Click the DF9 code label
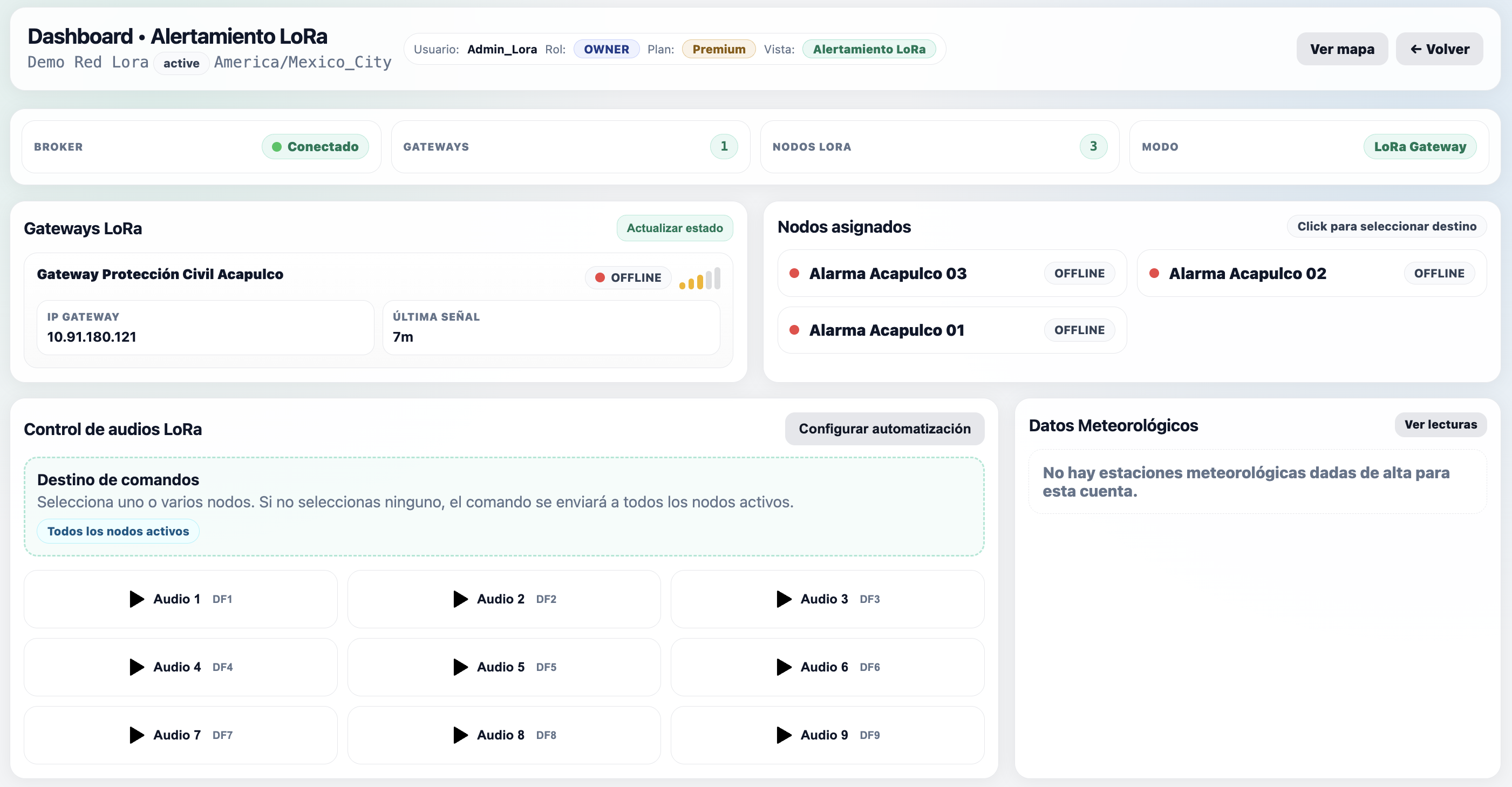 (x=869, y=735)
